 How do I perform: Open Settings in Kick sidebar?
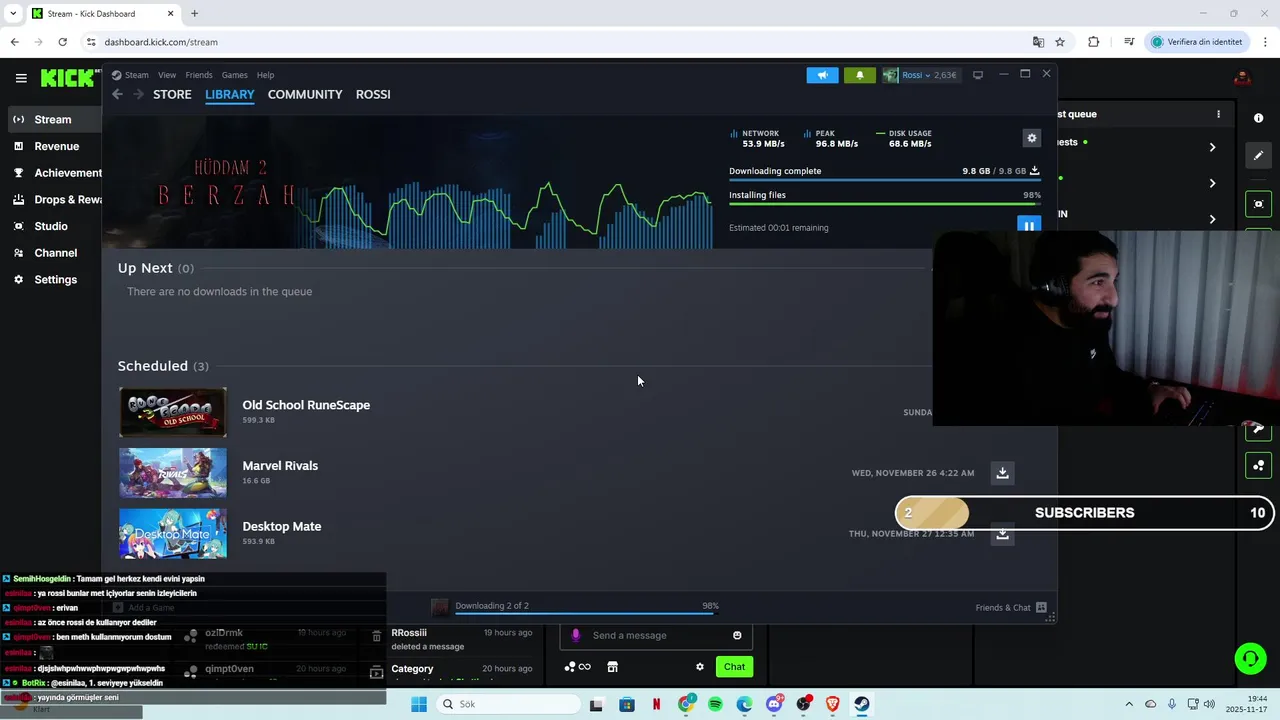pyautogui.click(x=54, y=280)
